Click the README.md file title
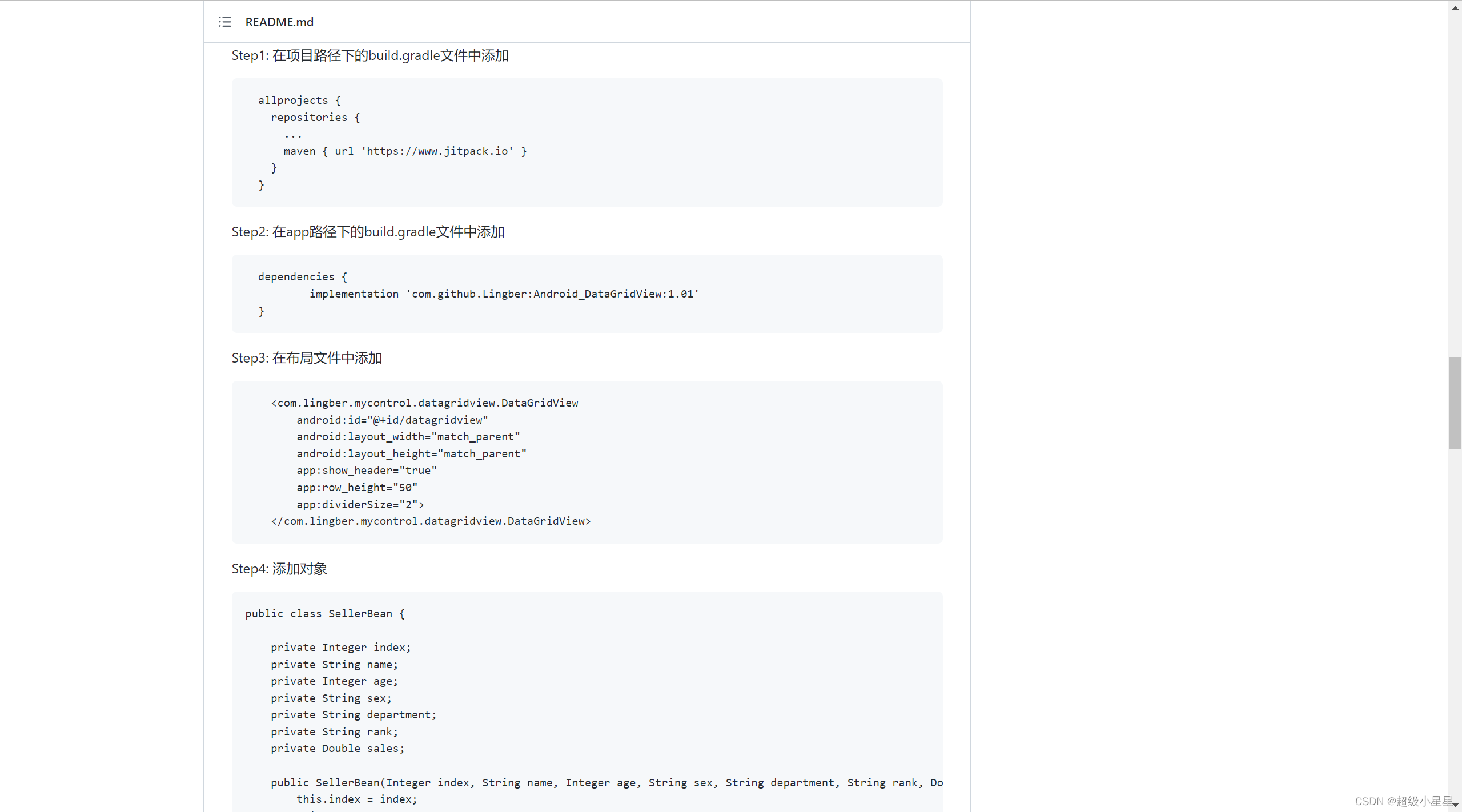This screenshot has height=812, width=1462. pyautogui.click(x=279, y=22)
